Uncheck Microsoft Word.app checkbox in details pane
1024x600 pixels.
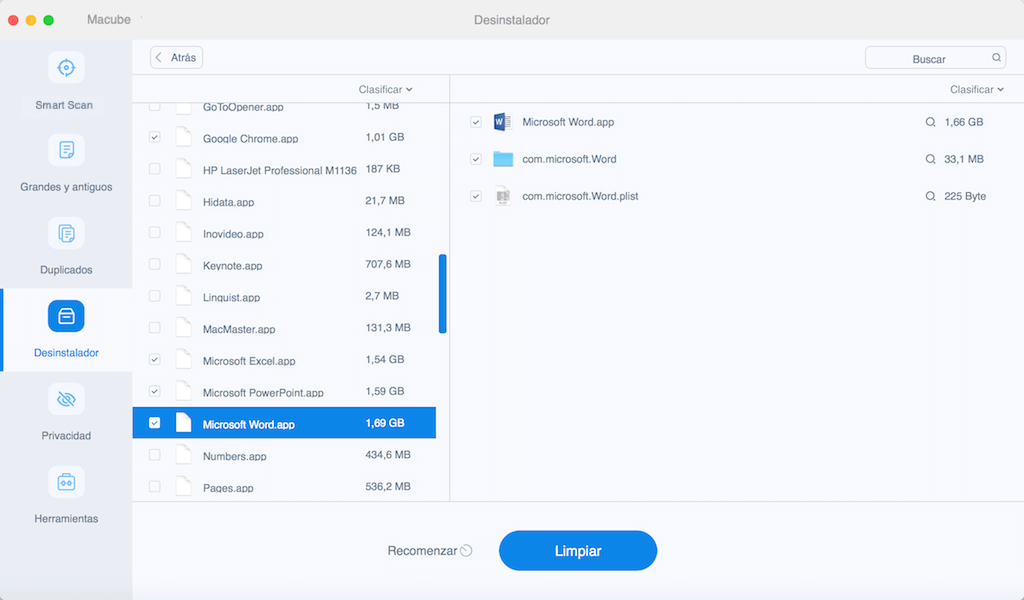click(x=476, y=122)
